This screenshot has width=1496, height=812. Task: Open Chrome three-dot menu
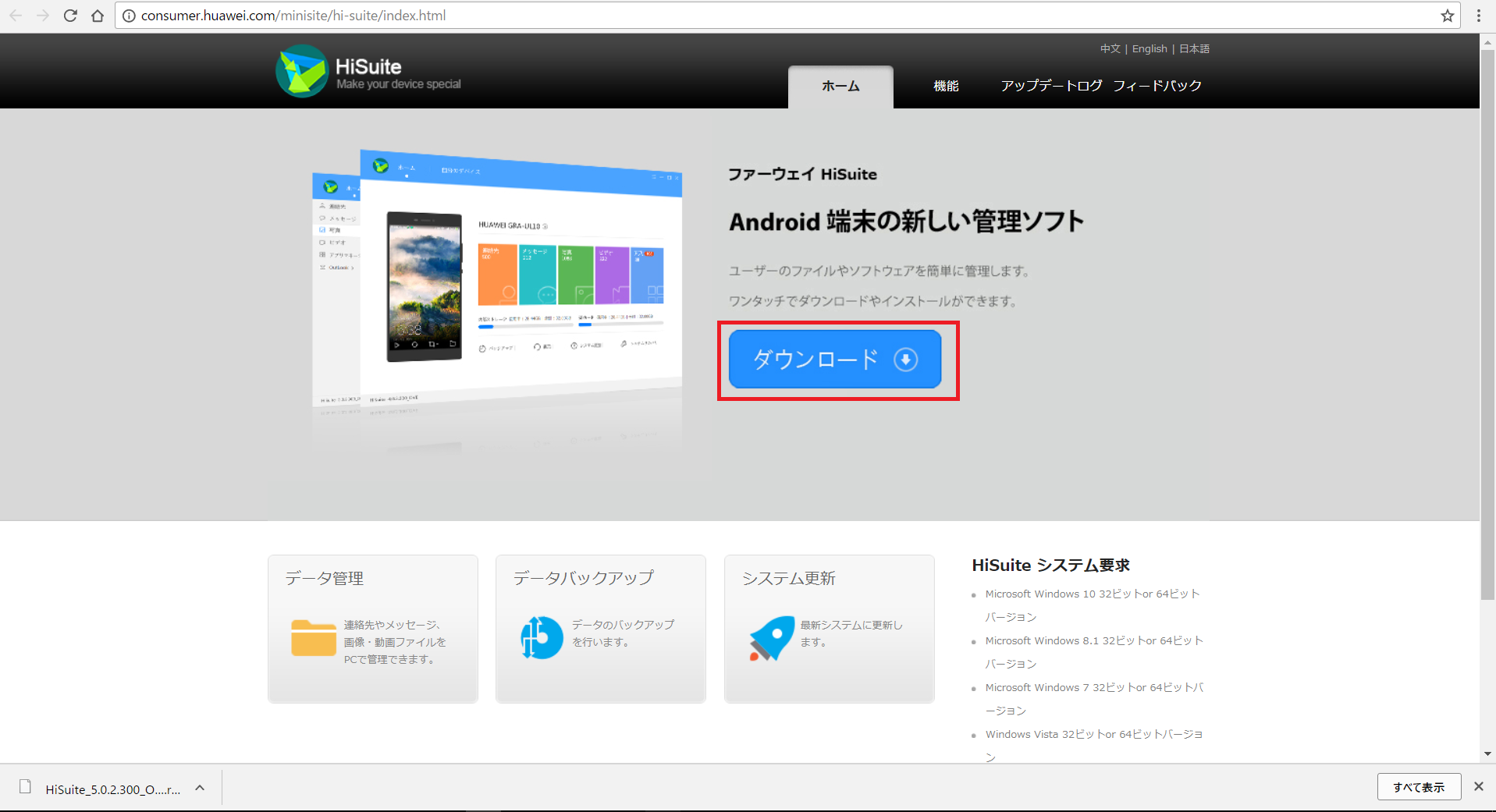[1479, 16]
